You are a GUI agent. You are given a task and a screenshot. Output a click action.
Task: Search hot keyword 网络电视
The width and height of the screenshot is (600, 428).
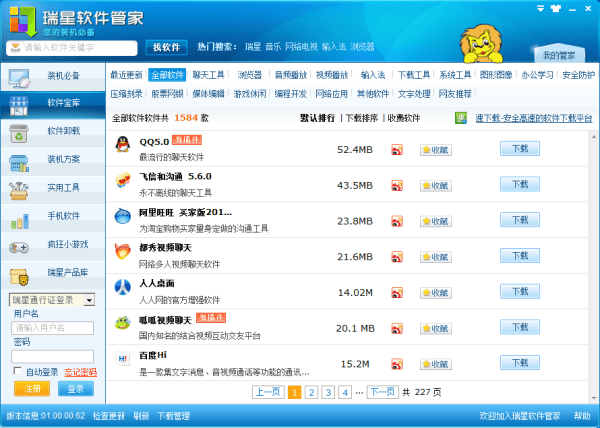click(x=302, y=47)
